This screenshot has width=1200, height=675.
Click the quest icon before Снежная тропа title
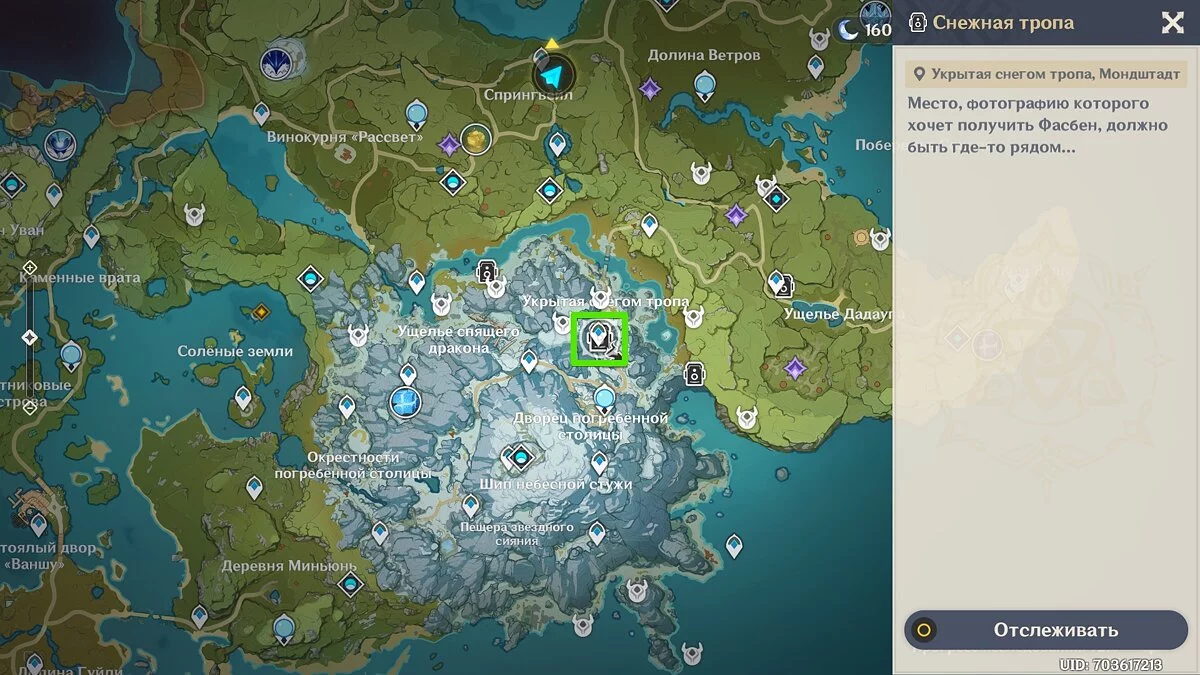point(916,22)
